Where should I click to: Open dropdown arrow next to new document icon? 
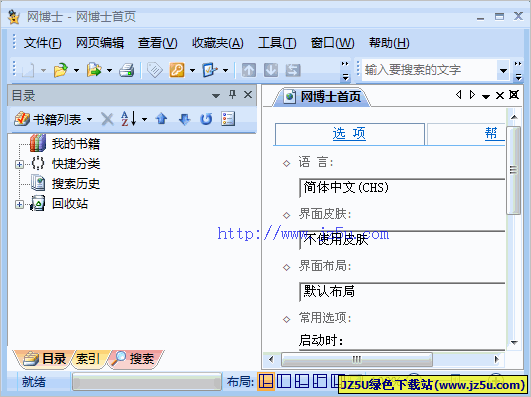click(x=43, y=71)
